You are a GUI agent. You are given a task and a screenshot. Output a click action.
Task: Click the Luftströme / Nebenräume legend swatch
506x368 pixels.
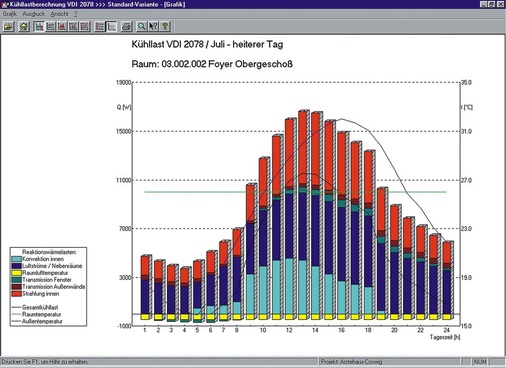pyautogui.click(x=17, y=266)
